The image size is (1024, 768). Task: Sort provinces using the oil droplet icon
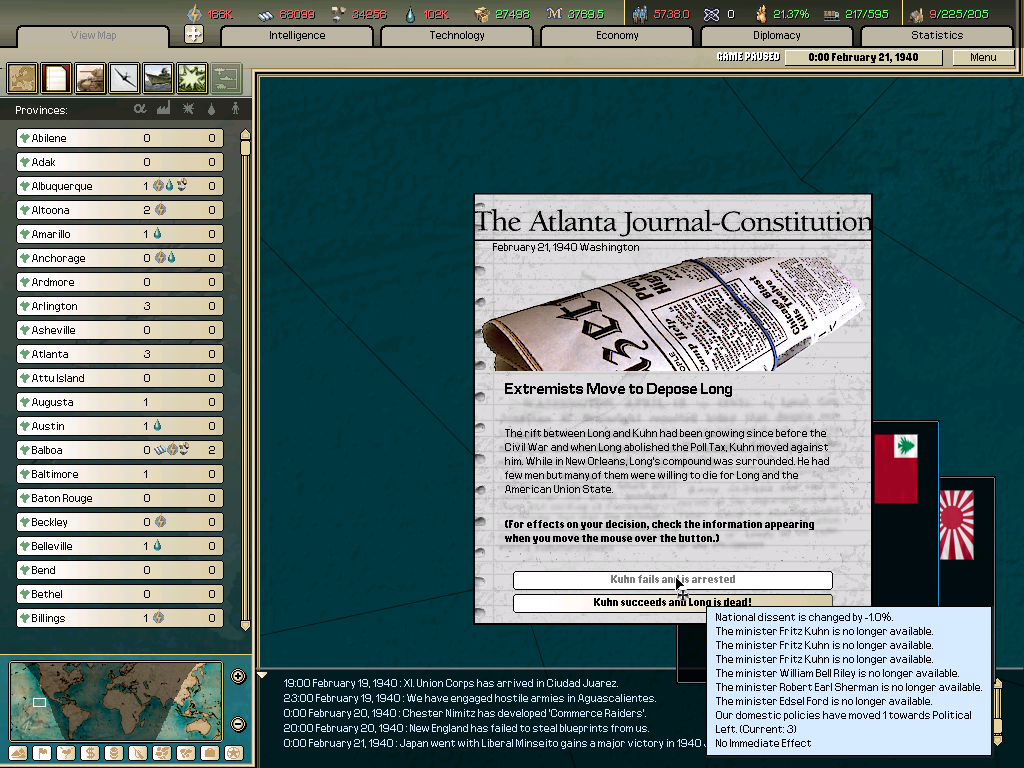point(210,107)
